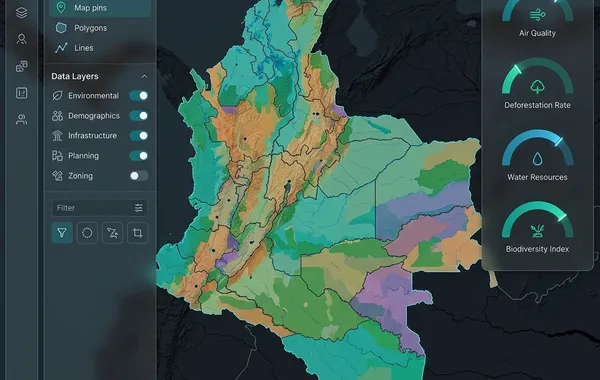Image resolution: width=600 pixels, height=380 pixels.
Task: Enable the Zoning layer switch
Action: click(139, 176)
